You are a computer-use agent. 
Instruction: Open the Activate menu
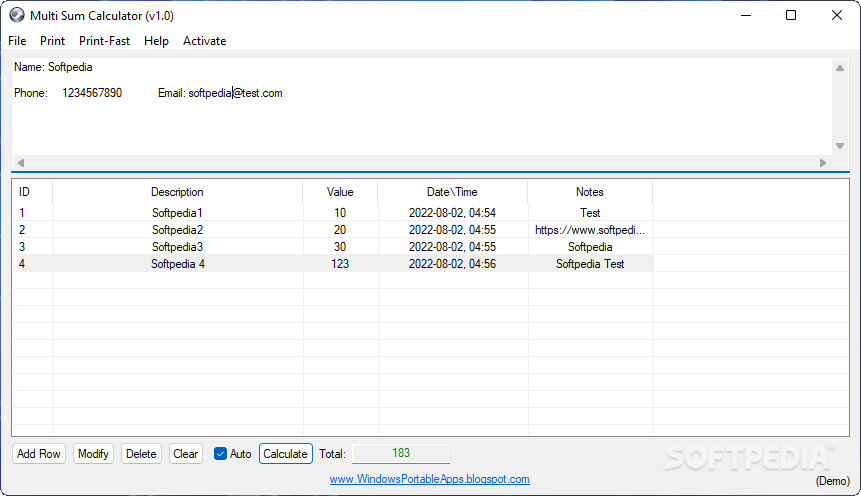pyautogui.click(x=204, y=41)
